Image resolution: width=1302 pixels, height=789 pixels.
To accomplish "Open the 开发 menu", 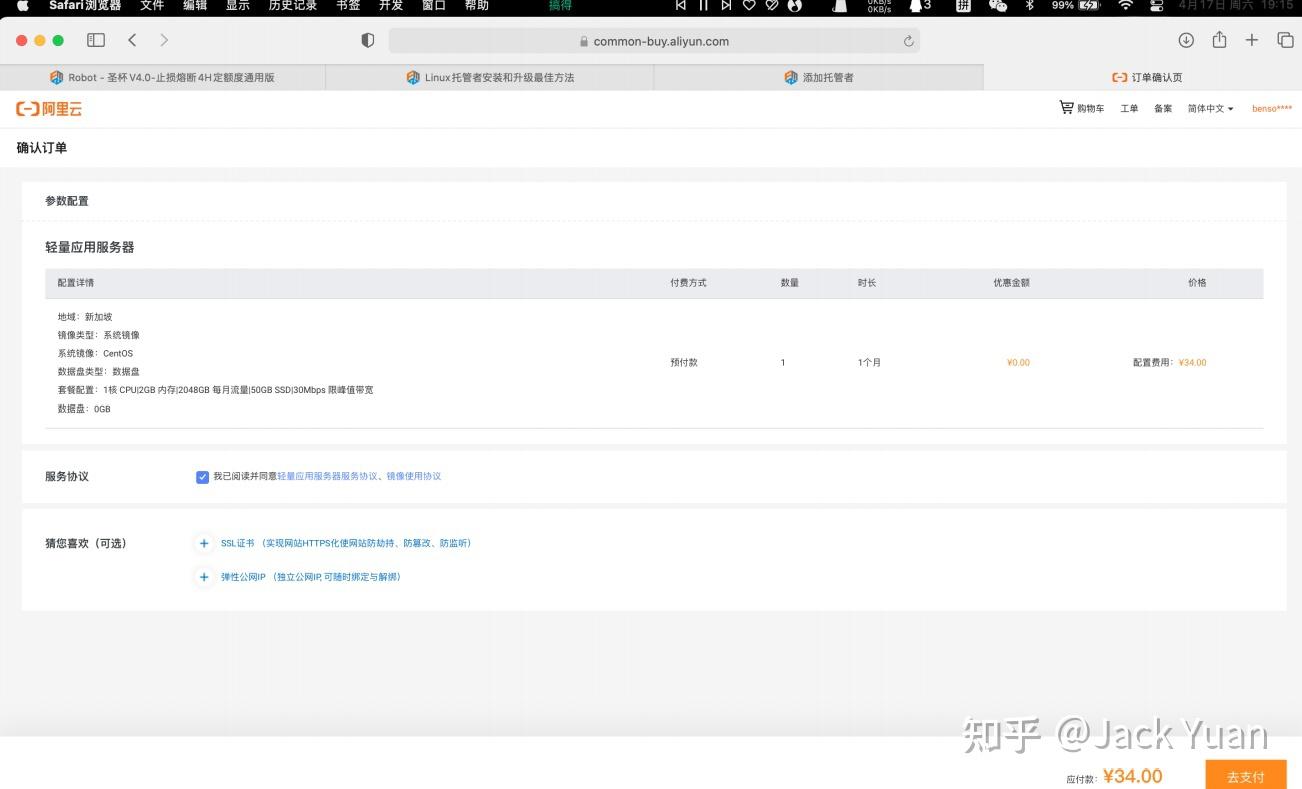I will pos(391,5).
